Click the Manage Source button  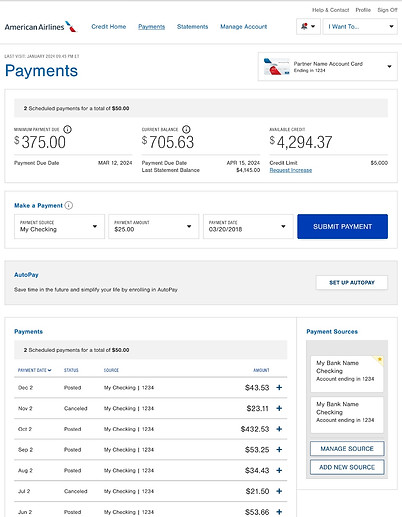(x=347, y=449)
